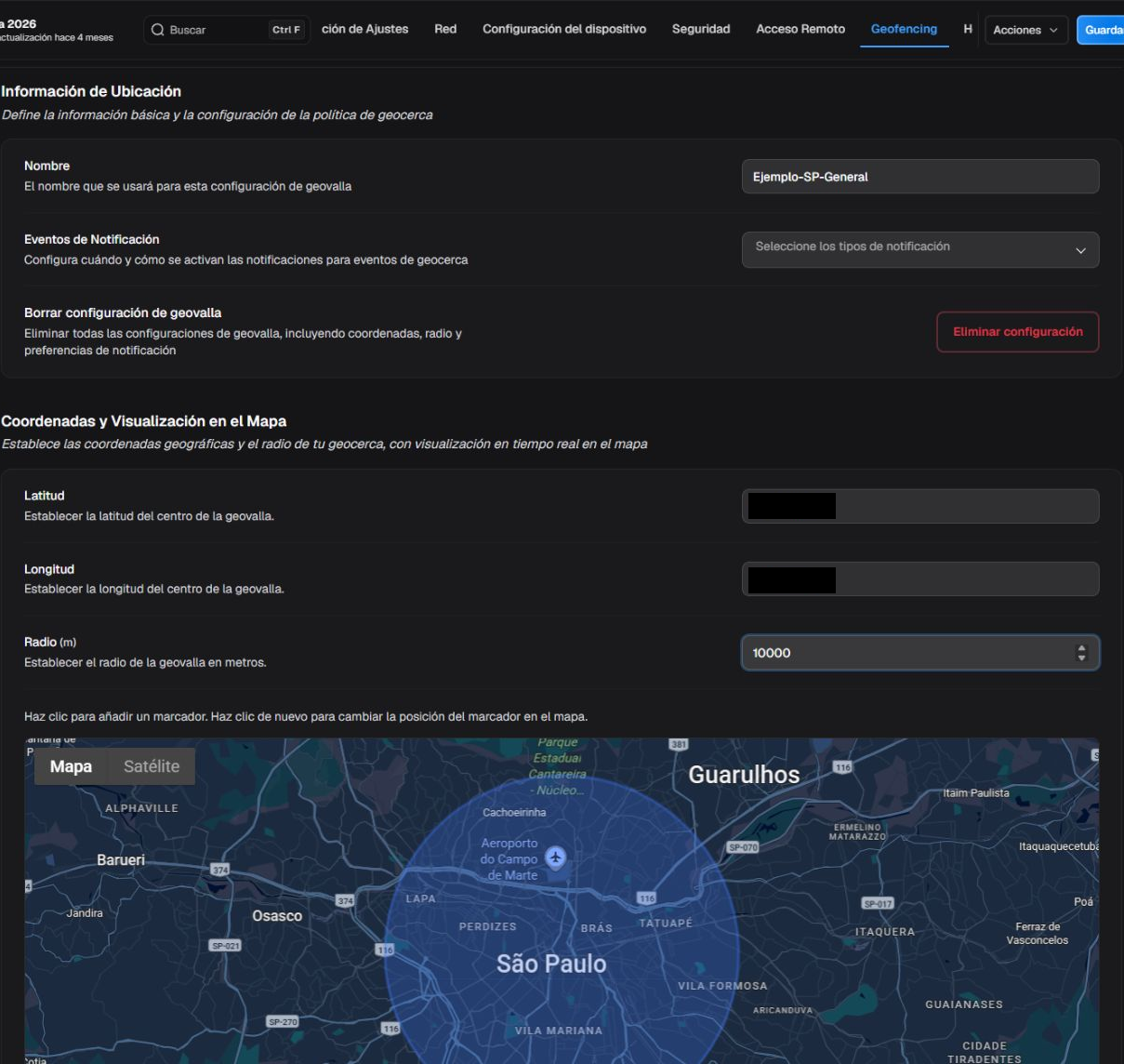Open the partially visible Ajustes tab

click(x=364, y=29)
